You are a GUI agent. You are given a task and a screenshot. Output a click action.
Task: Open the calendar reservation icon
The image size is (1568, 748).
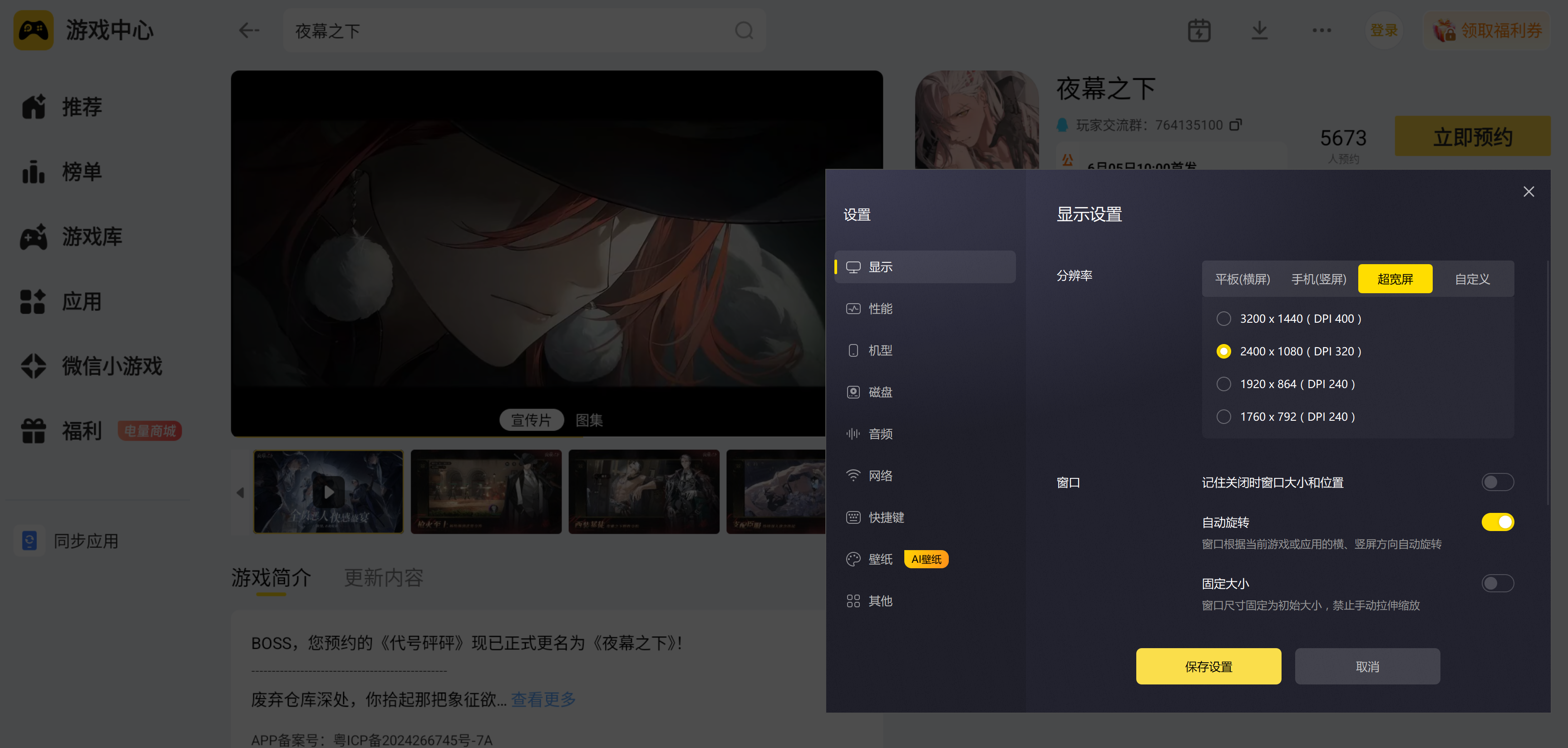(1199, 30)
